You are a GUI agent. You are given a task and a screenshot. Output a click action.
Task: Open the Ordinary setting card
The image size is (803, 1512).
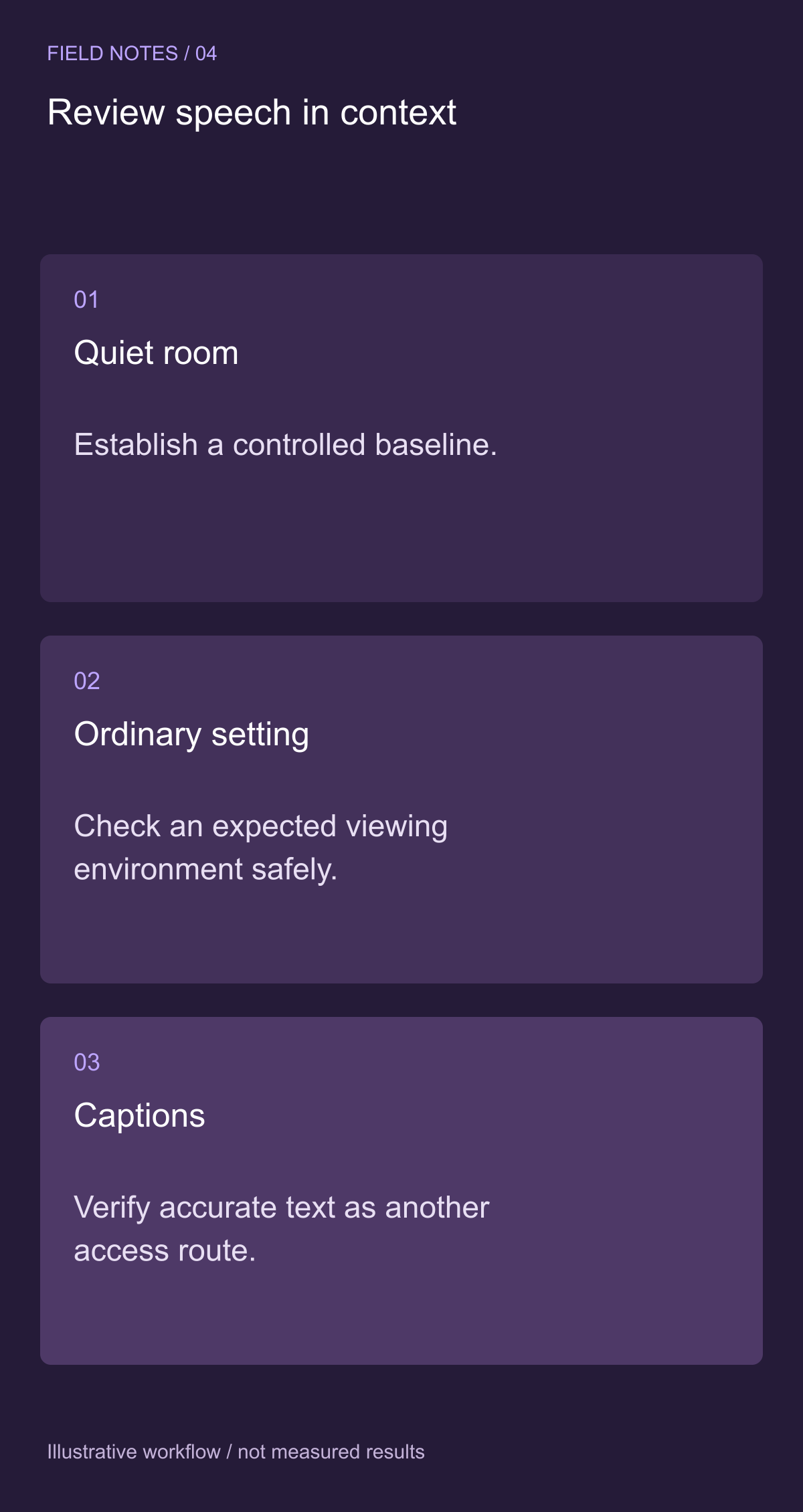[401, 810]
